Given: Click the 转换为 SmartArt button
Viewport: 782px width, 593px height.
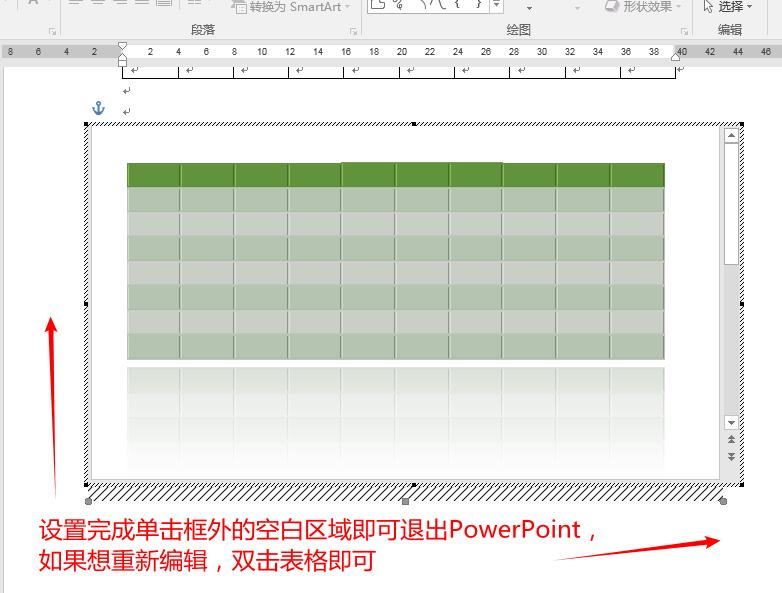Looking at the screenshot, I should (x=292, y=7).
